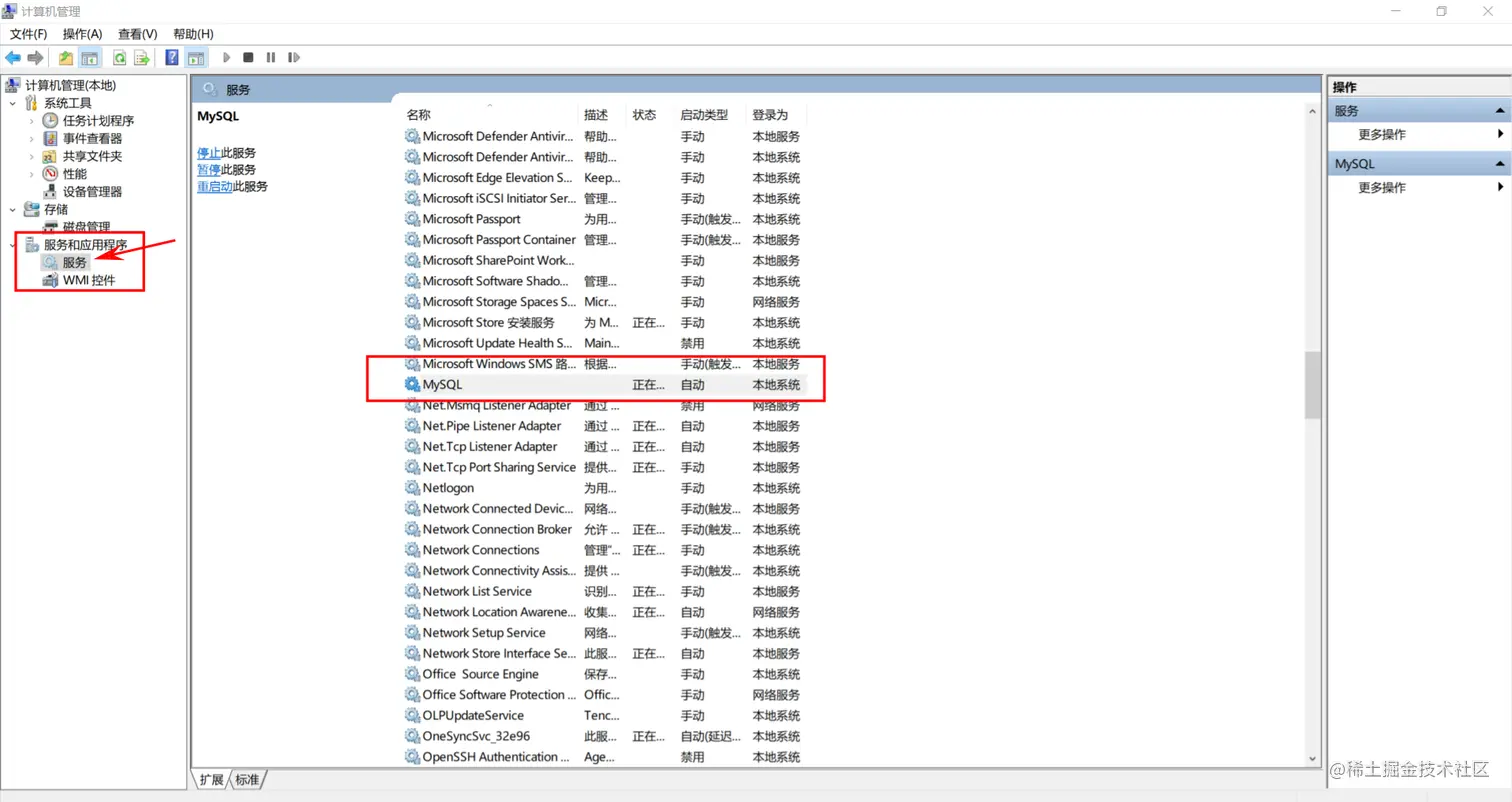The width and height of the screenshot is (1512, 802).
Task: Click the Back arrow toolbar icon
Action: pos(13,58)
